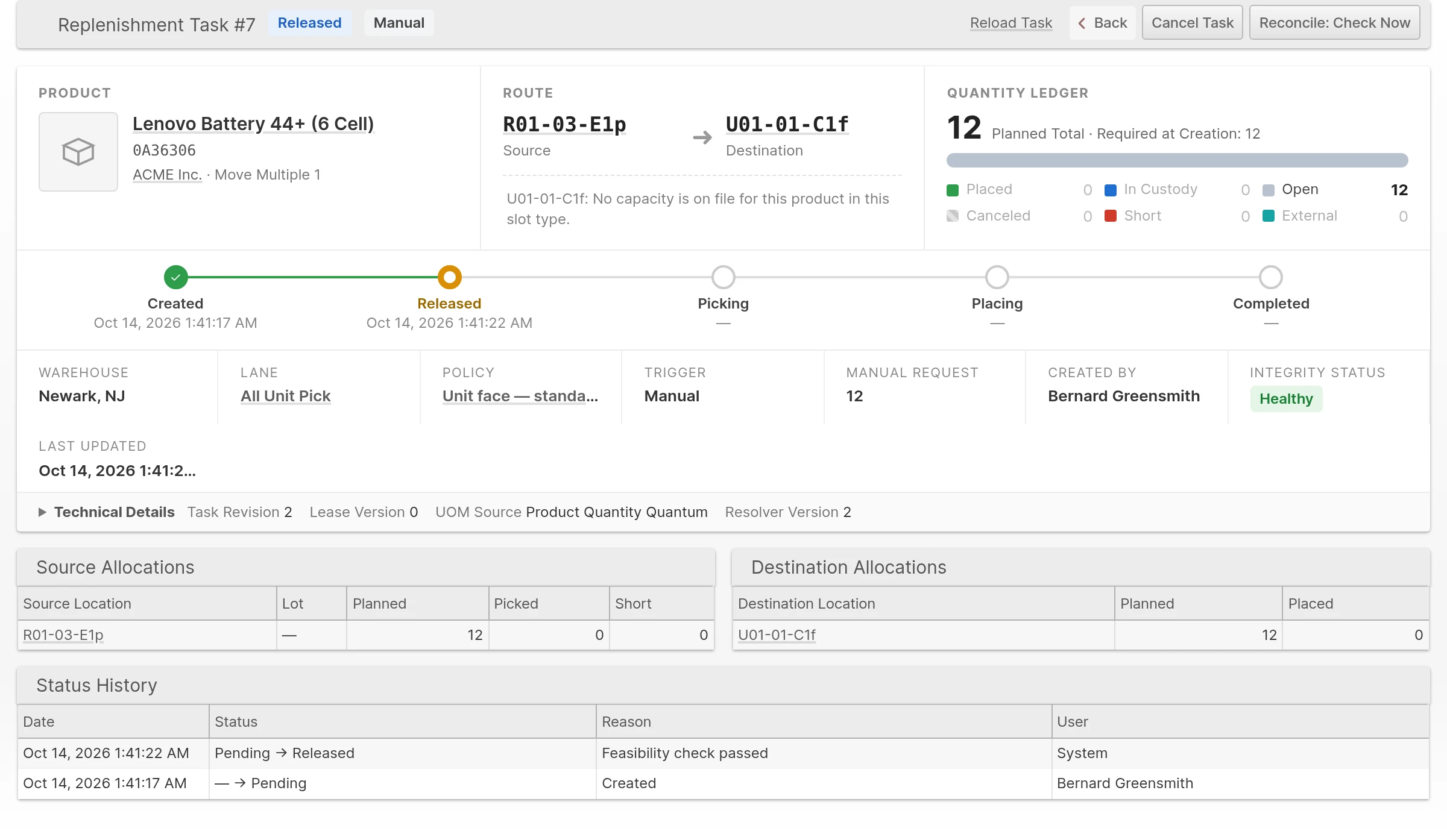Viewport: 1447px width, 840px height.
Task: Click the capacity warning message under route
Action: pos(698,209)
